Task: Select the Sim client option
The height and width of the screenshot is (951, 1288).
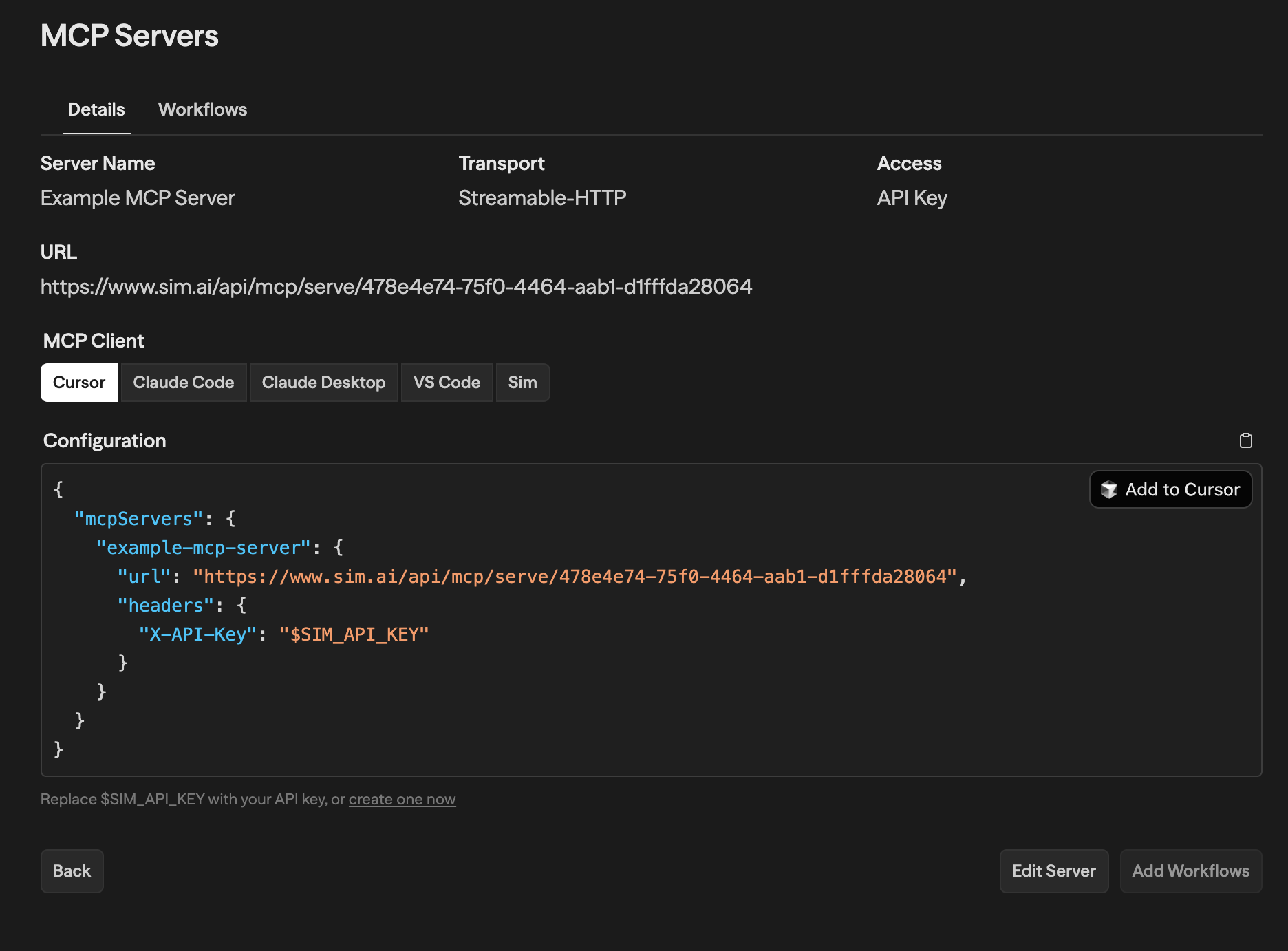Action: point(523,383)
